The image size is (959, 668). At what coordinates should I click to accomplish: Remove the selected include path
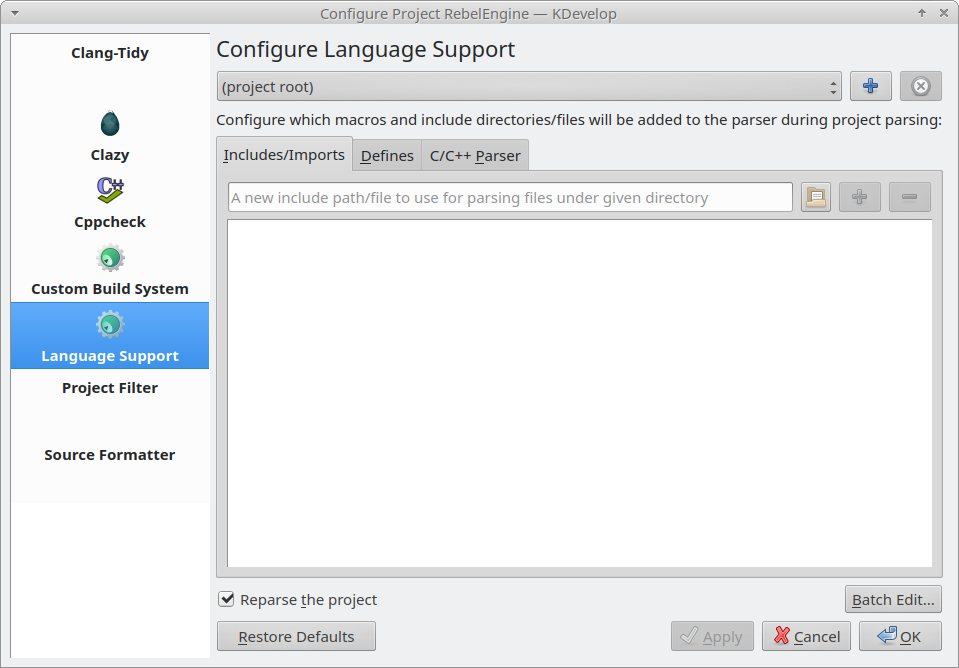pyautogui.click(x=909, y=197)
